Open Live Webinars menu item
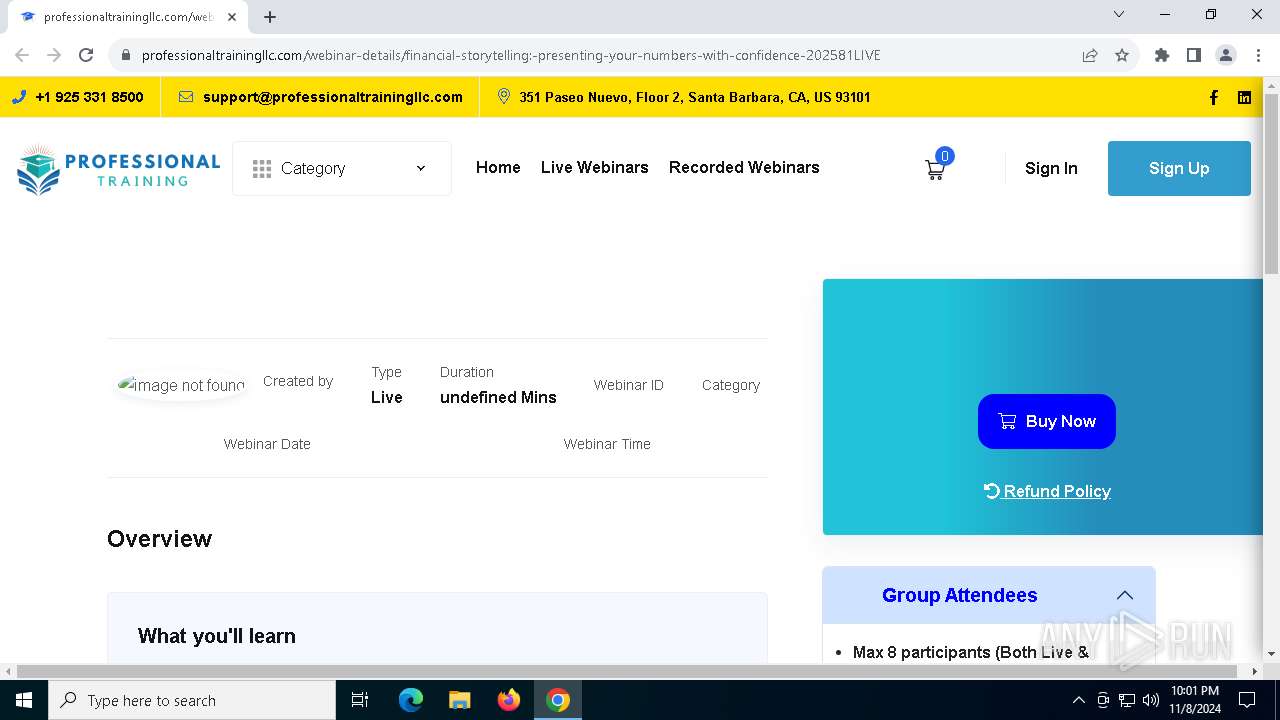The height and width of the screenshot is (720, 1280). (x=595, y=167)
